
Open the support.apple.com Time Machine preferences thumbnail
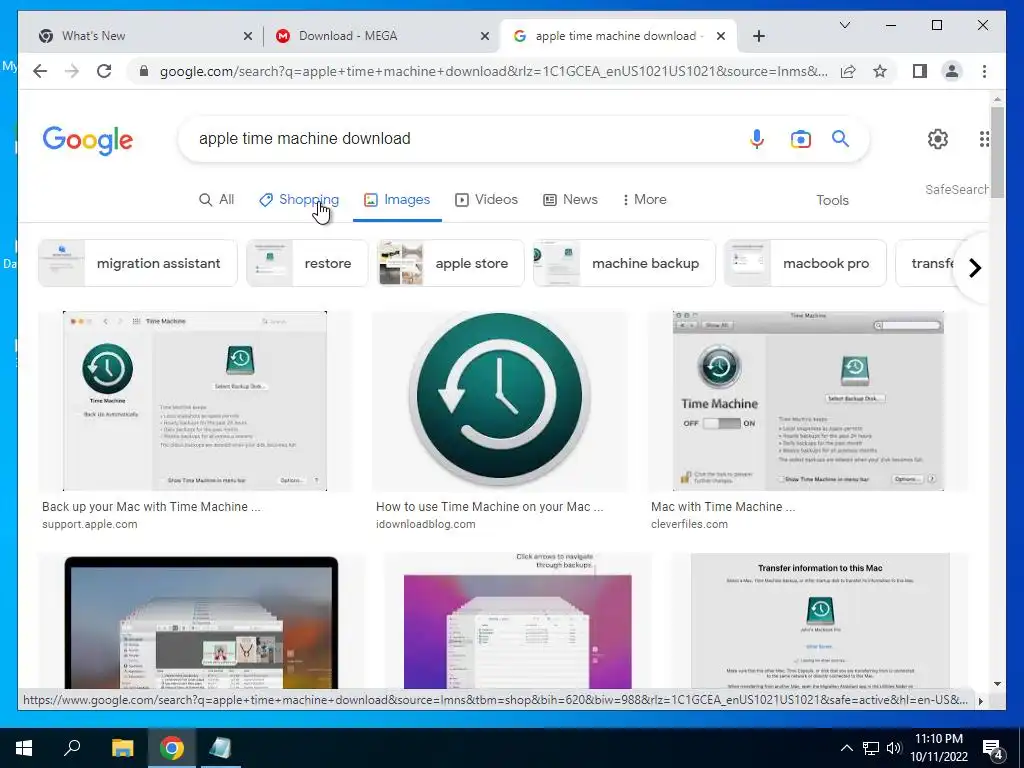195,401
